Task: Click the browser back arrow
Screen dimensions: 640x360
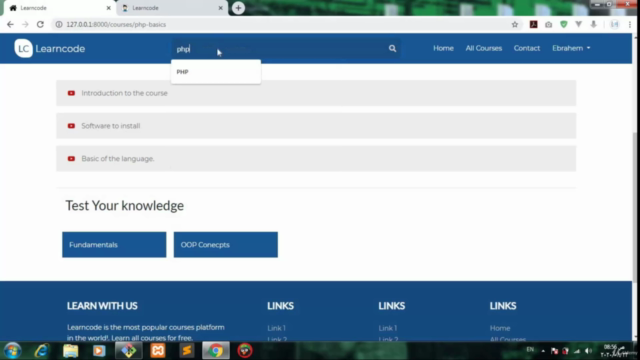Action: tap(10, 24)
